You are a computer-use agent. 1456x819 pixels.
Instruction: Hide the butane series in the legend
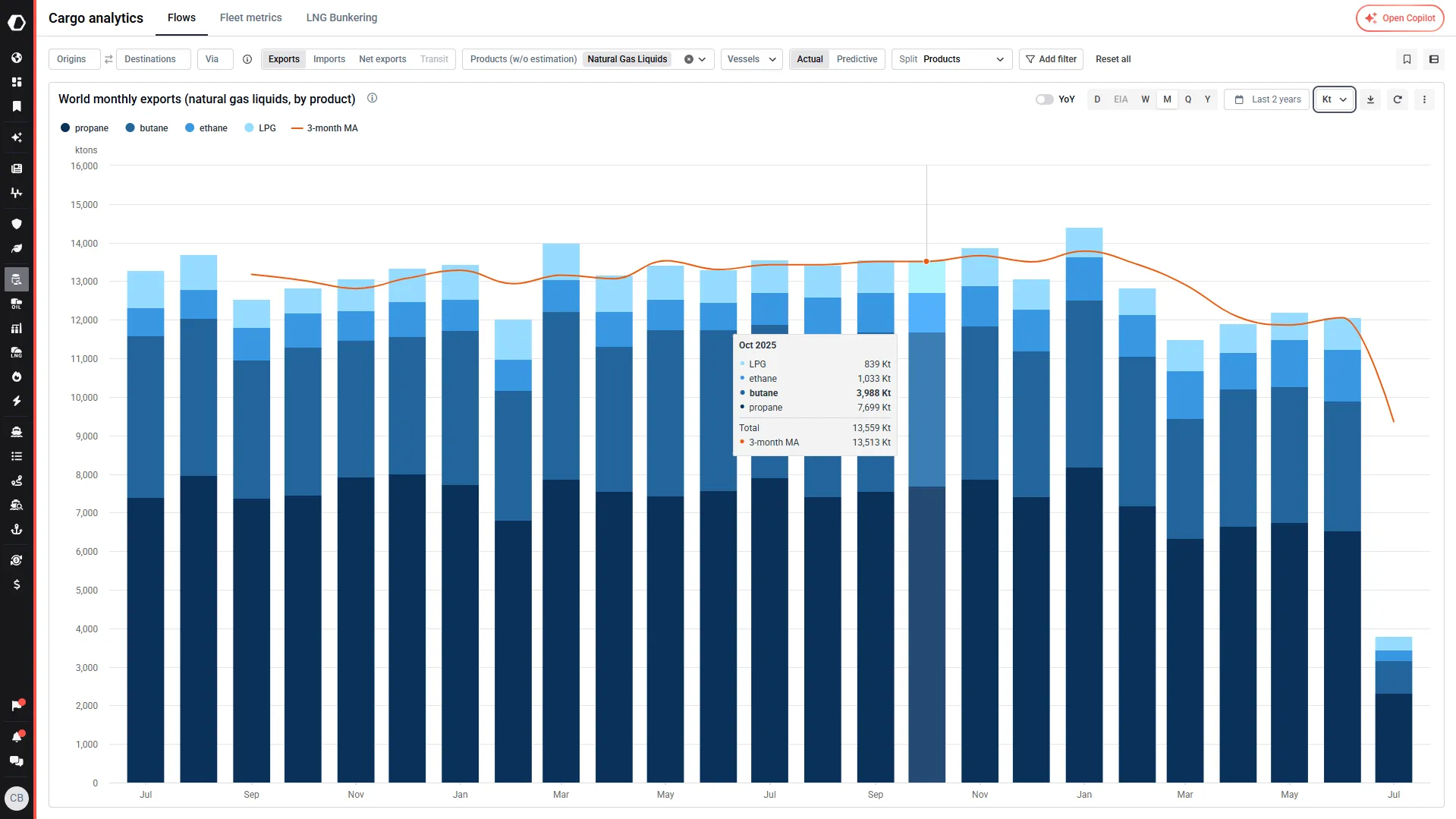147,128
